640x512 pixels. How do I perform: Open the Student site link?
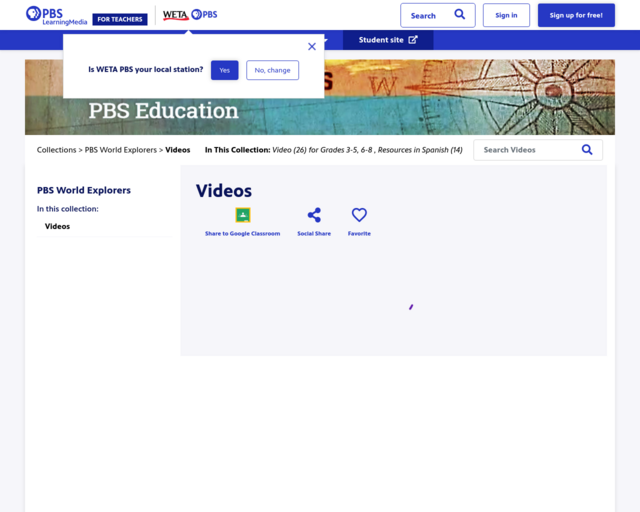click(x=388, y=40)
